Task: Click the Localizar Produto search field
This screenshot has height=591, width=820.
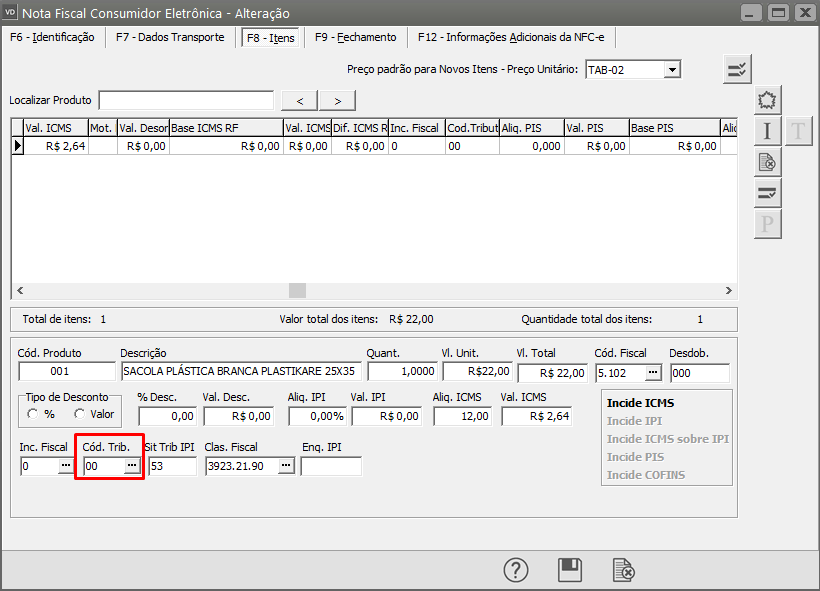Action: [x=186, y=100]
